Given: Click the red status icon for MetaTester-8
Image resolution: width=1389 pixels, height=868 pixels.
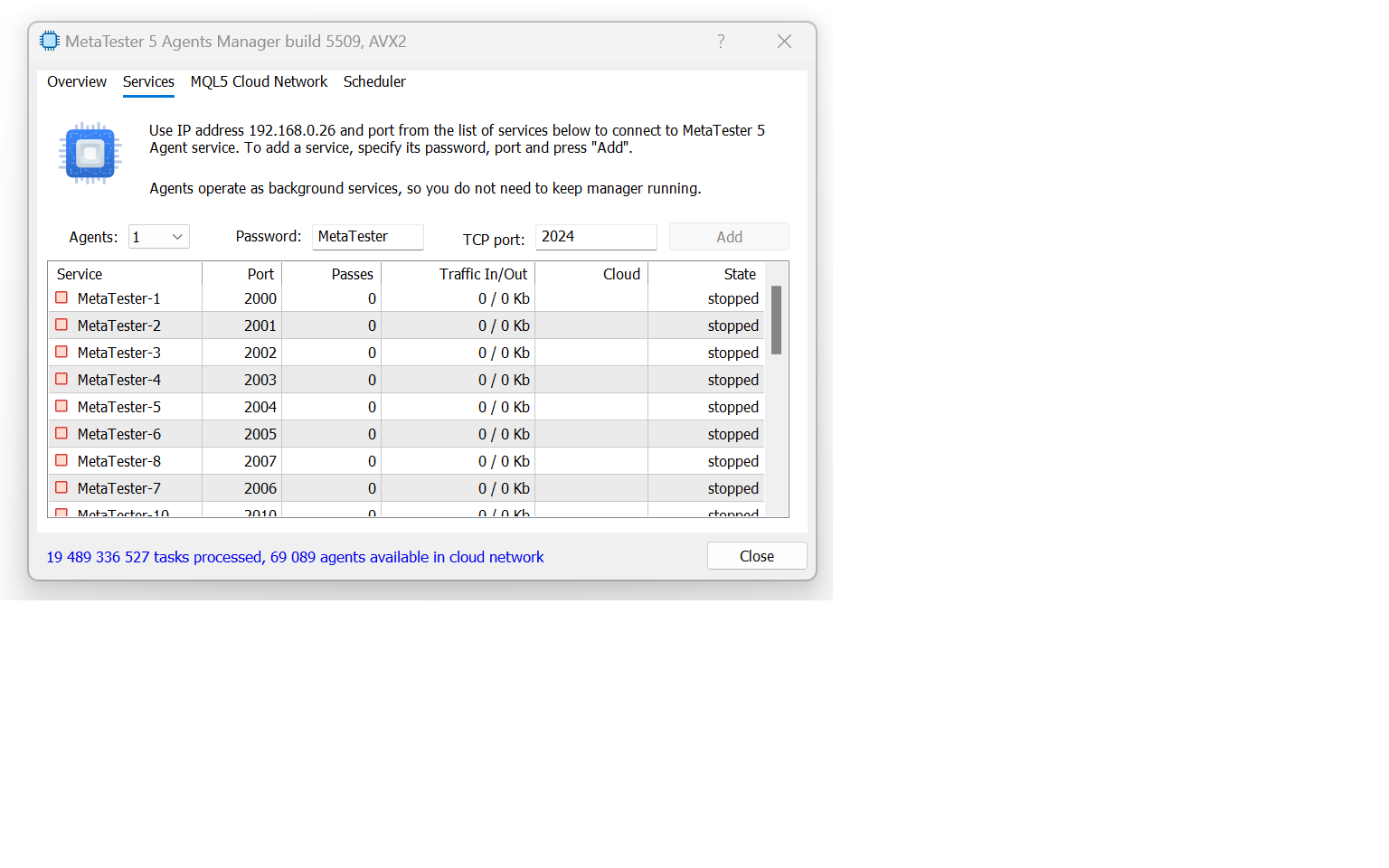Looking at the screenshot, I should coord(61,460).
